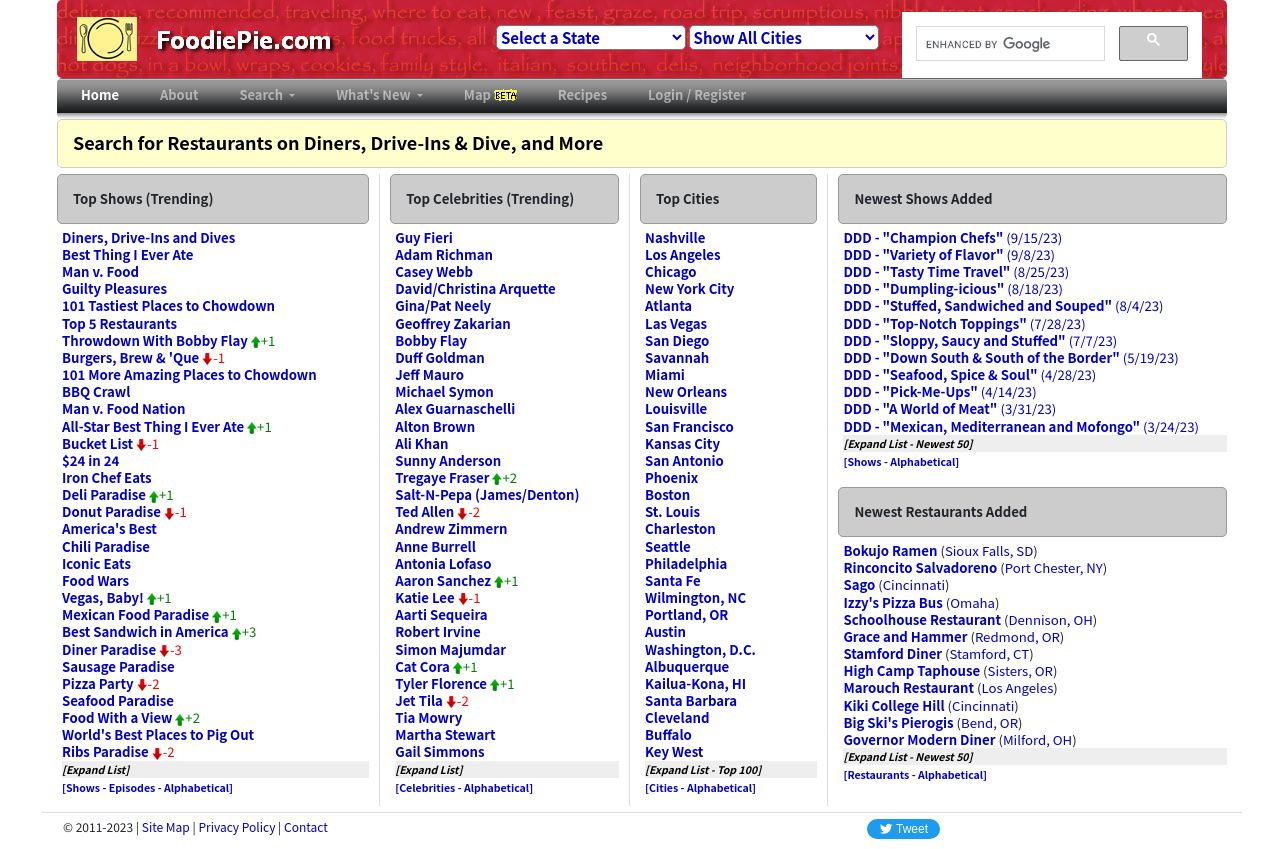
Task: Open the Key West city page
Action: point(674,752)
